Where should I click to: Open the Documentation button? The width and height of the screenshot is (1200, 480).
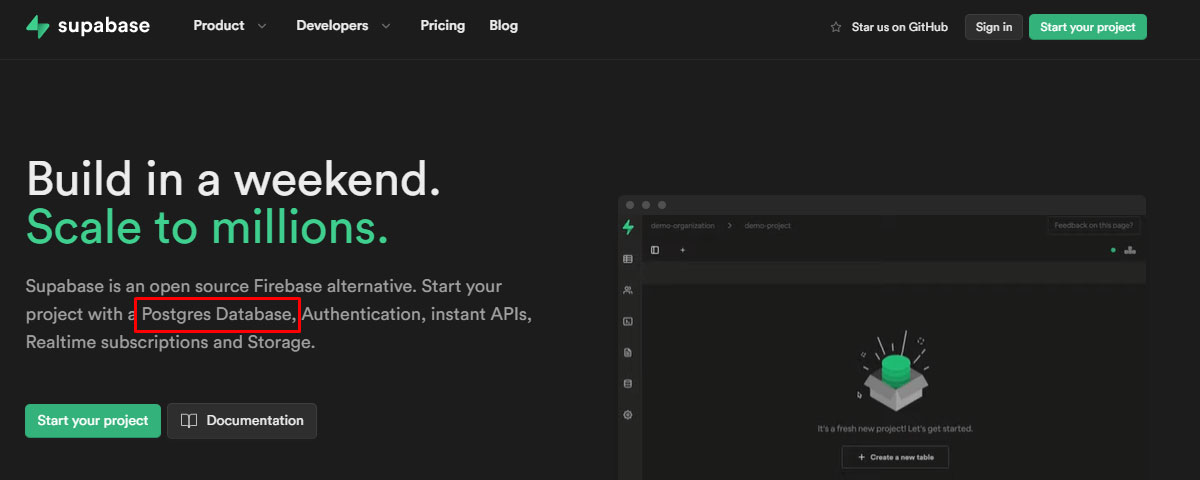242,421
